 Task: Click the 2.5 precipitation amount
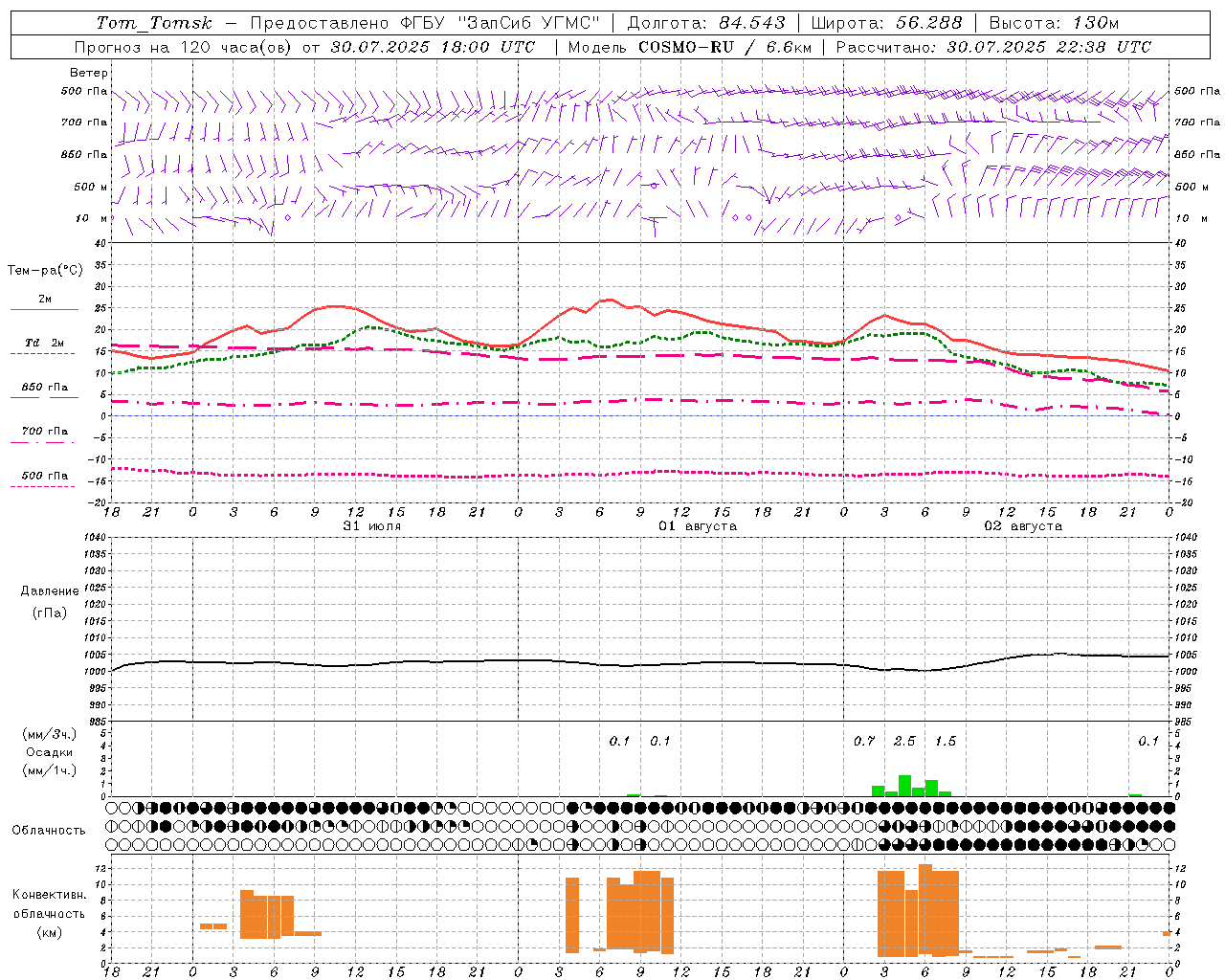click(904, 742)
